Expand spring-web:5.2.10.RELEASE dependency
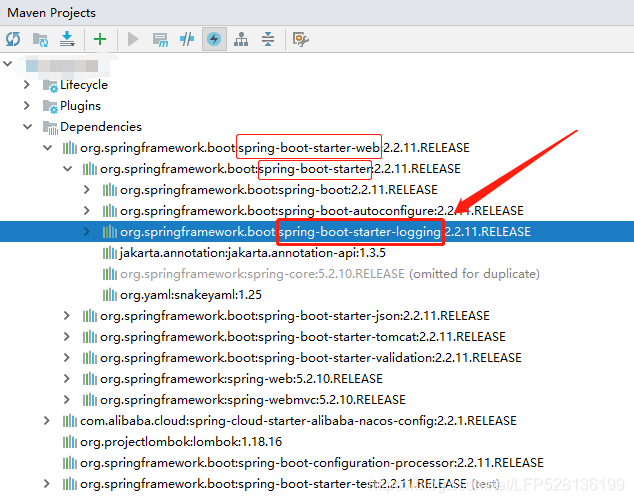Screen dimensions: 634x503 click(x=67, y=379)
